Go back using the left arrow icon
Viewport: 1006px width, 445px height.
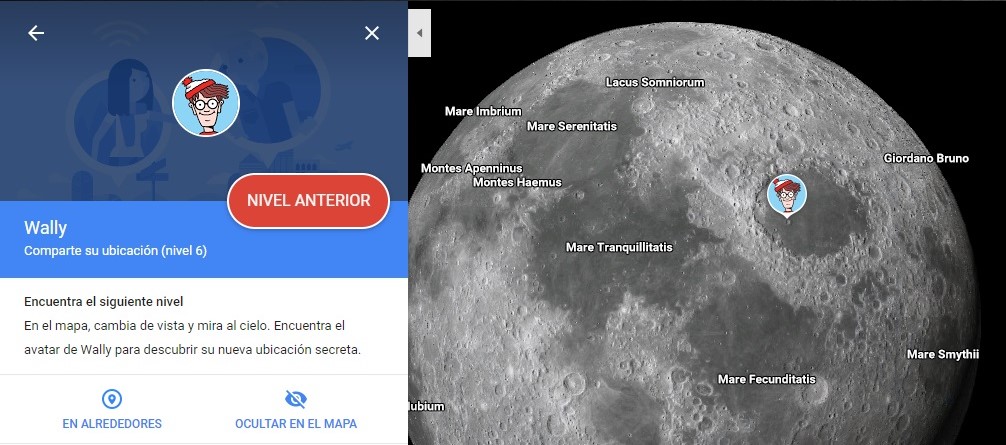pos(36,33)
